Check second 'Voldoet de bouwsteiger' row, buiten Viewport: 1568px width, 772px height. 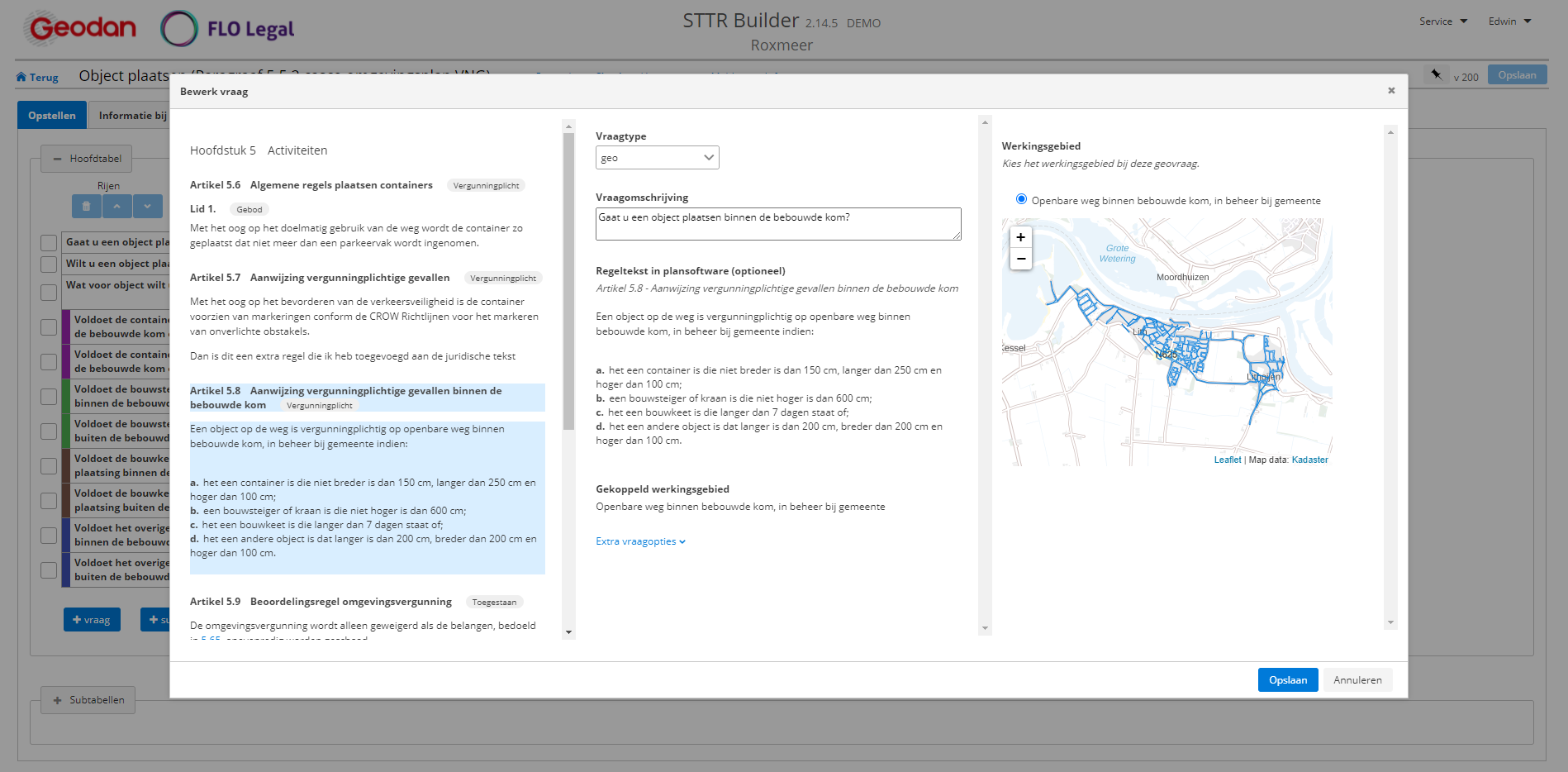(49, 431)
